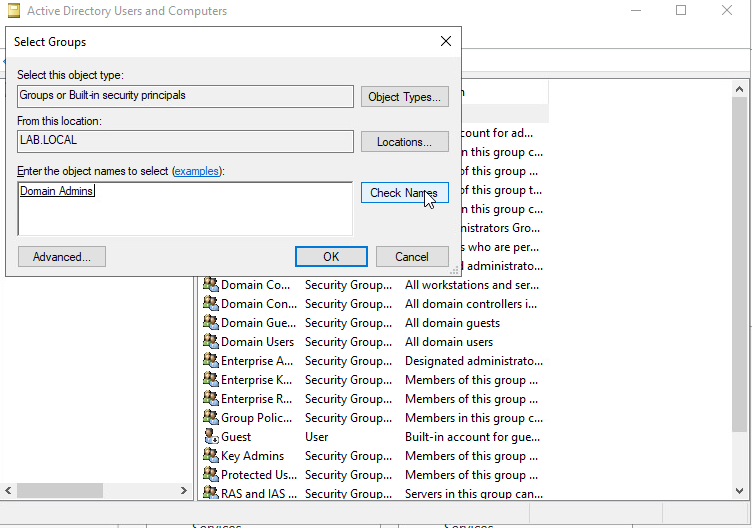Click the object type field
Viewport: 752px width, 528px height.
point(185,96)
